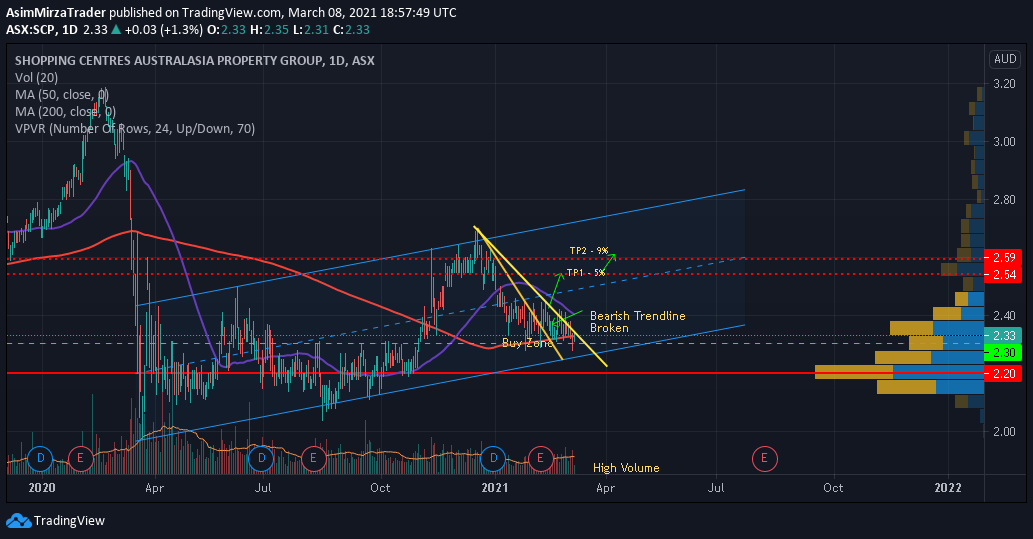Click the 2.80 price axis value
The image size is (1033, 539).
coord(1004,200)
